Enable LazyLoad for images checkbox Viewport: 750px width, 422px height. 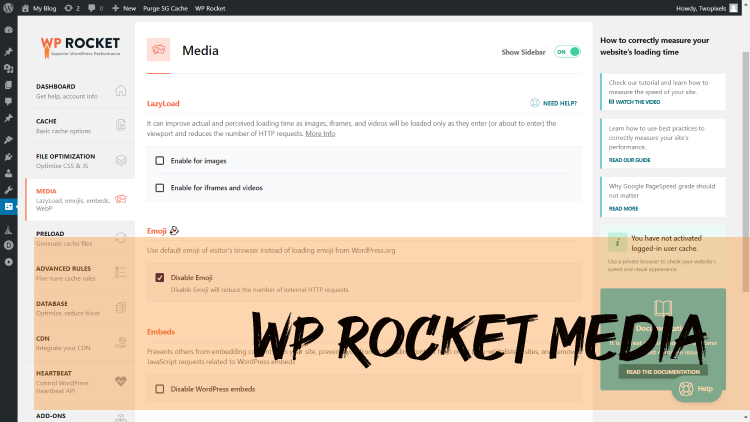pyautogui.click(x=160, y=161)
